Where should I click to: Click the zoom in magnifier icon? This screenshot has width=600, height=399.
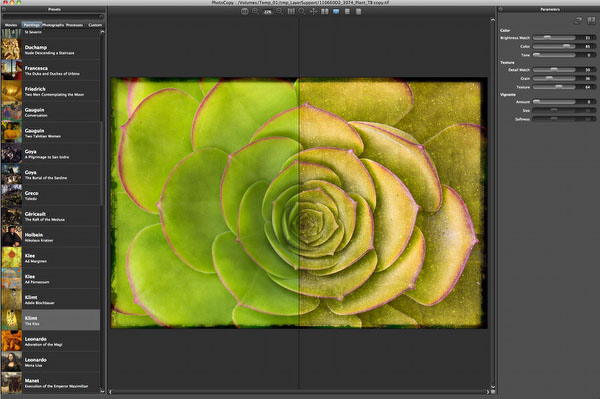(x=255, y=11)
